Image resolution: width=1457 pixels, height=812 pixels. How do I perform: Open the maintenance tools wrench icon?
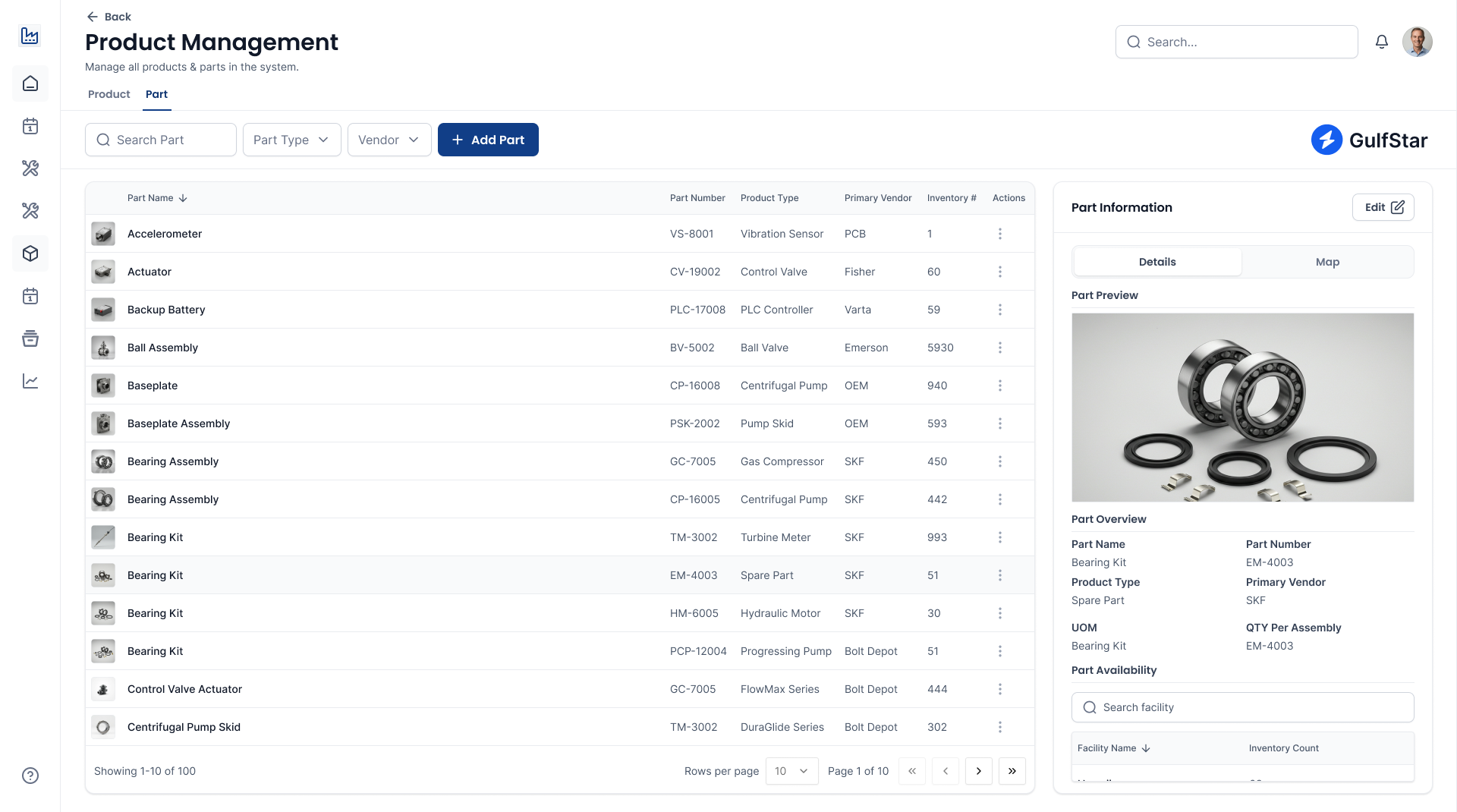coord(30,168)
